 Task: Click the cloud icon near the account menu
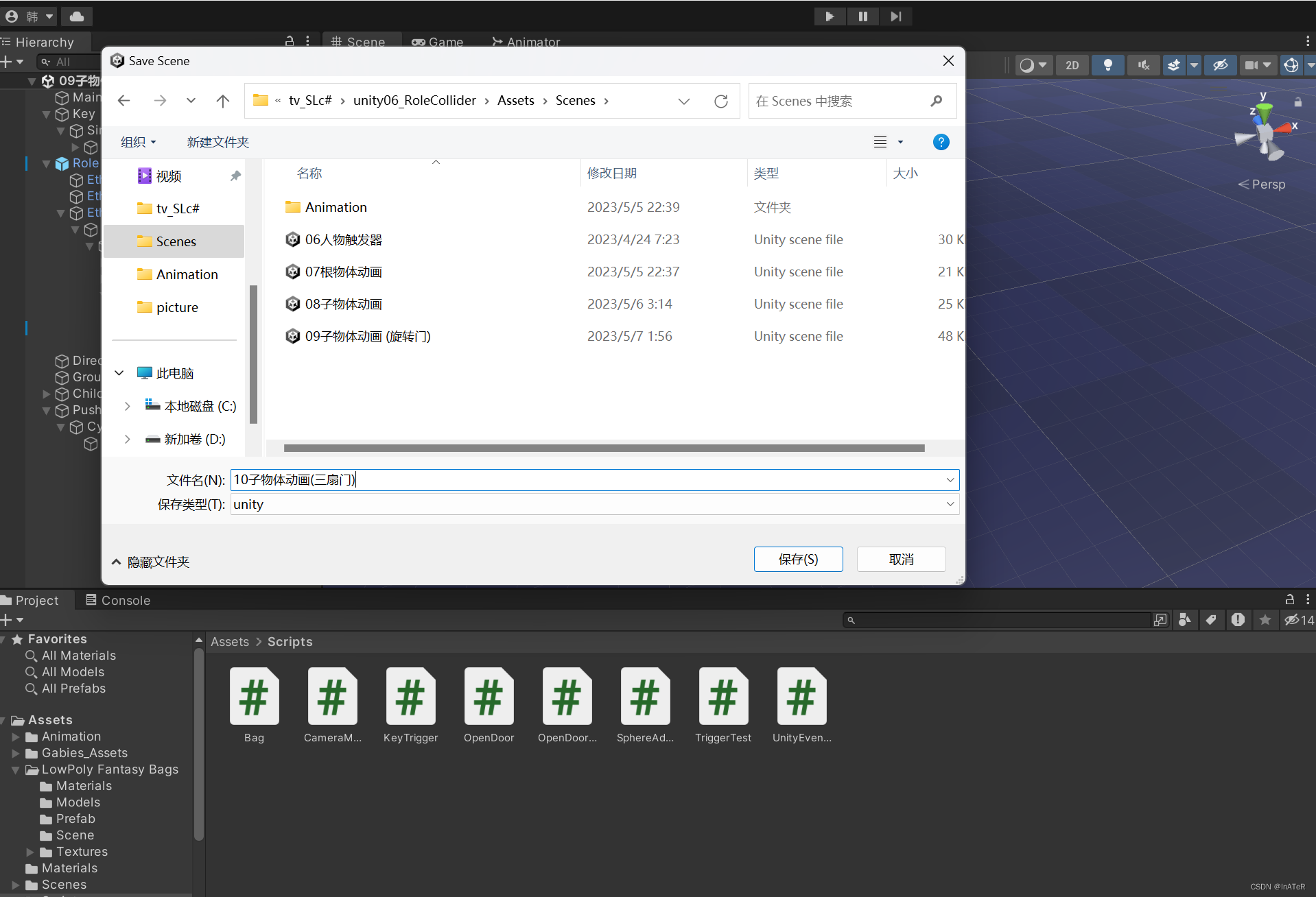[76, 16]
